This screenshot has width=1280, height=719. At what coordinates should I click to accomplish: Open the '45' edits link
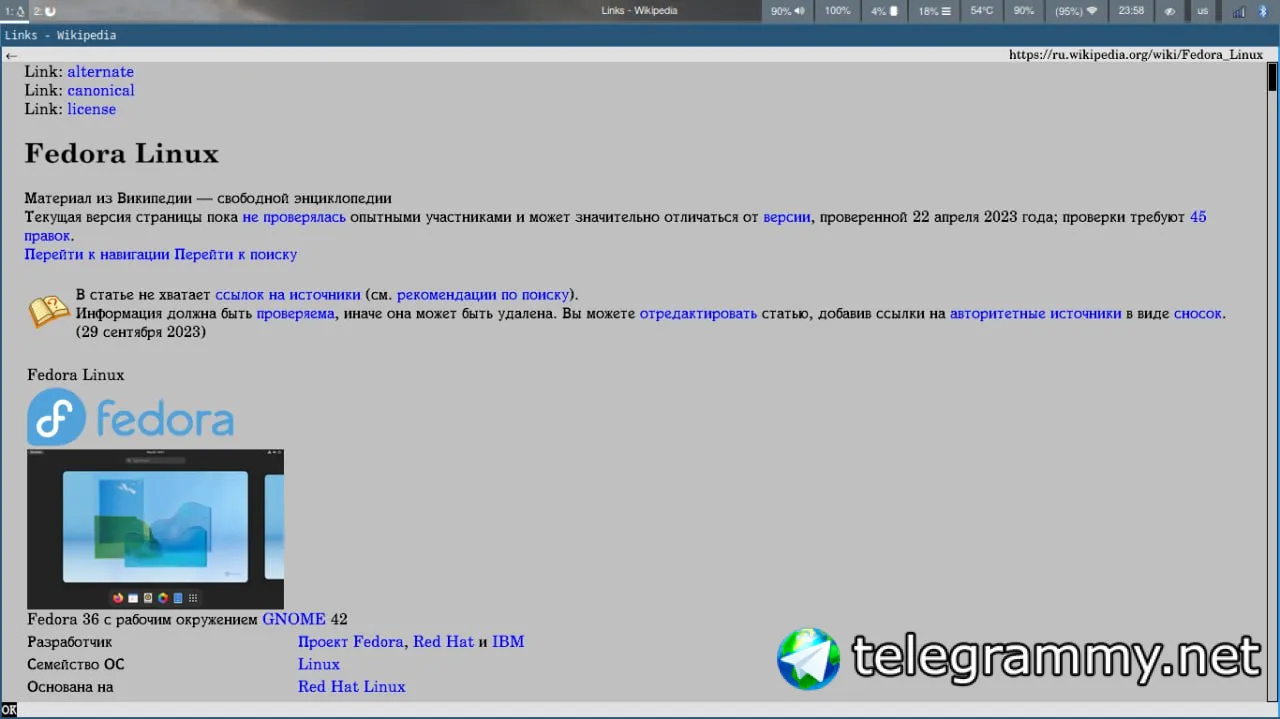pos(1198,217)
